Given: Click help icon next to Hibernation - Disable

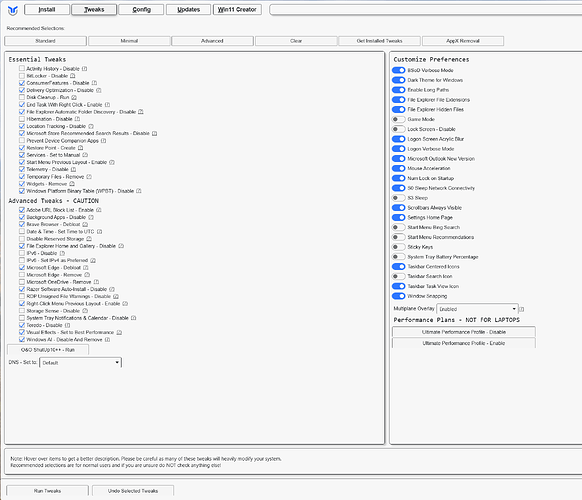Looking at the screenshot, I should (77, 119).
